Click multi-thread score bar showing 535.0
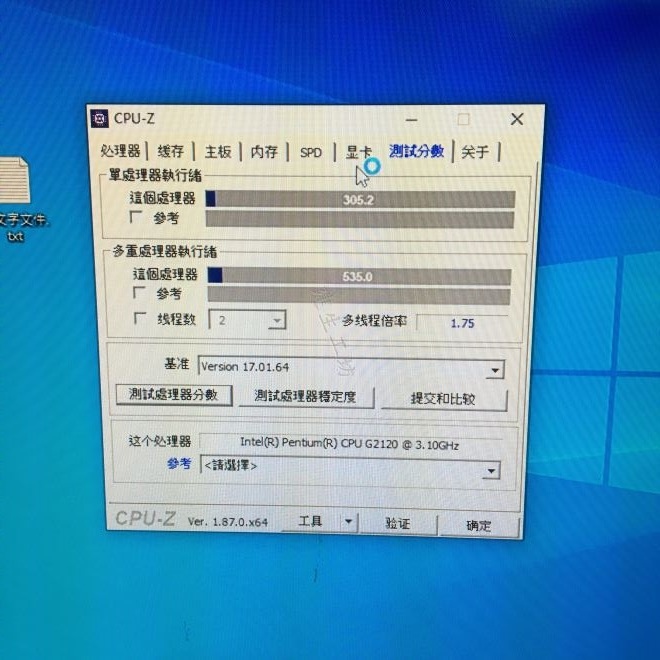Image resolution: width=660 pixels, height=660 pixels. pyautogui.click(x=360, y=277)
